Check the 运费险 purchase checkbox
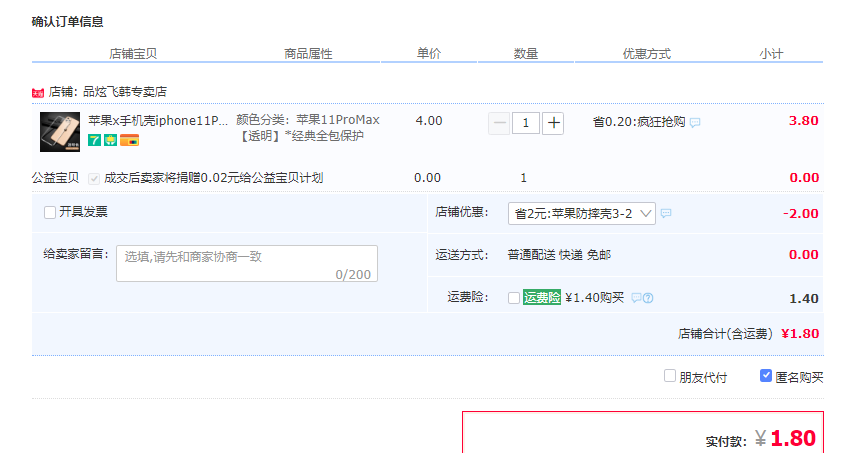846x453 pixels. [514, 298]
